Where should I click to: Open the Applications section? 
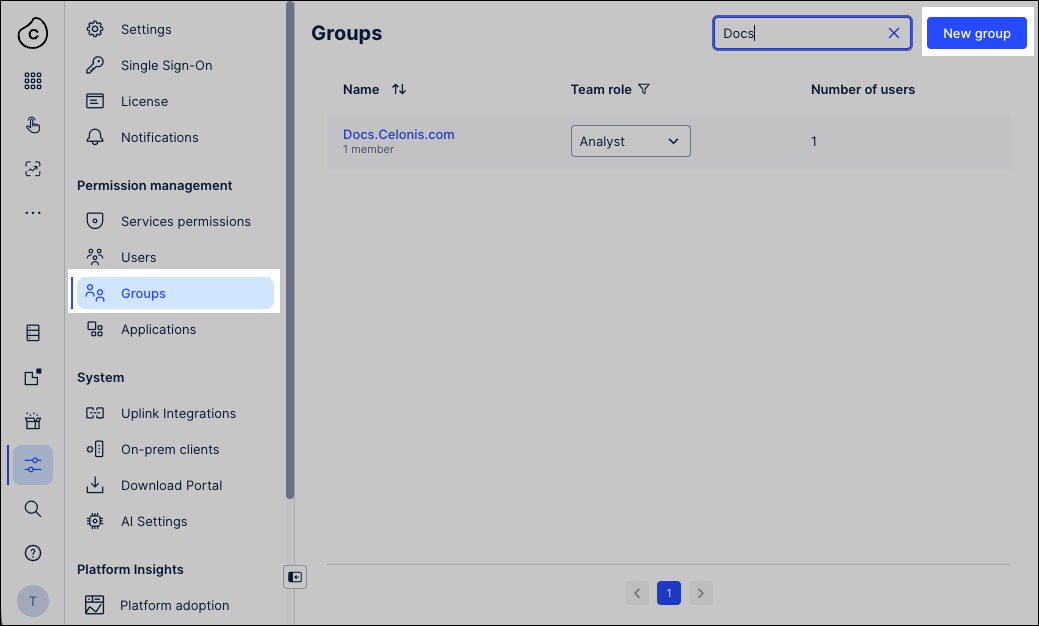coord(157,329)
